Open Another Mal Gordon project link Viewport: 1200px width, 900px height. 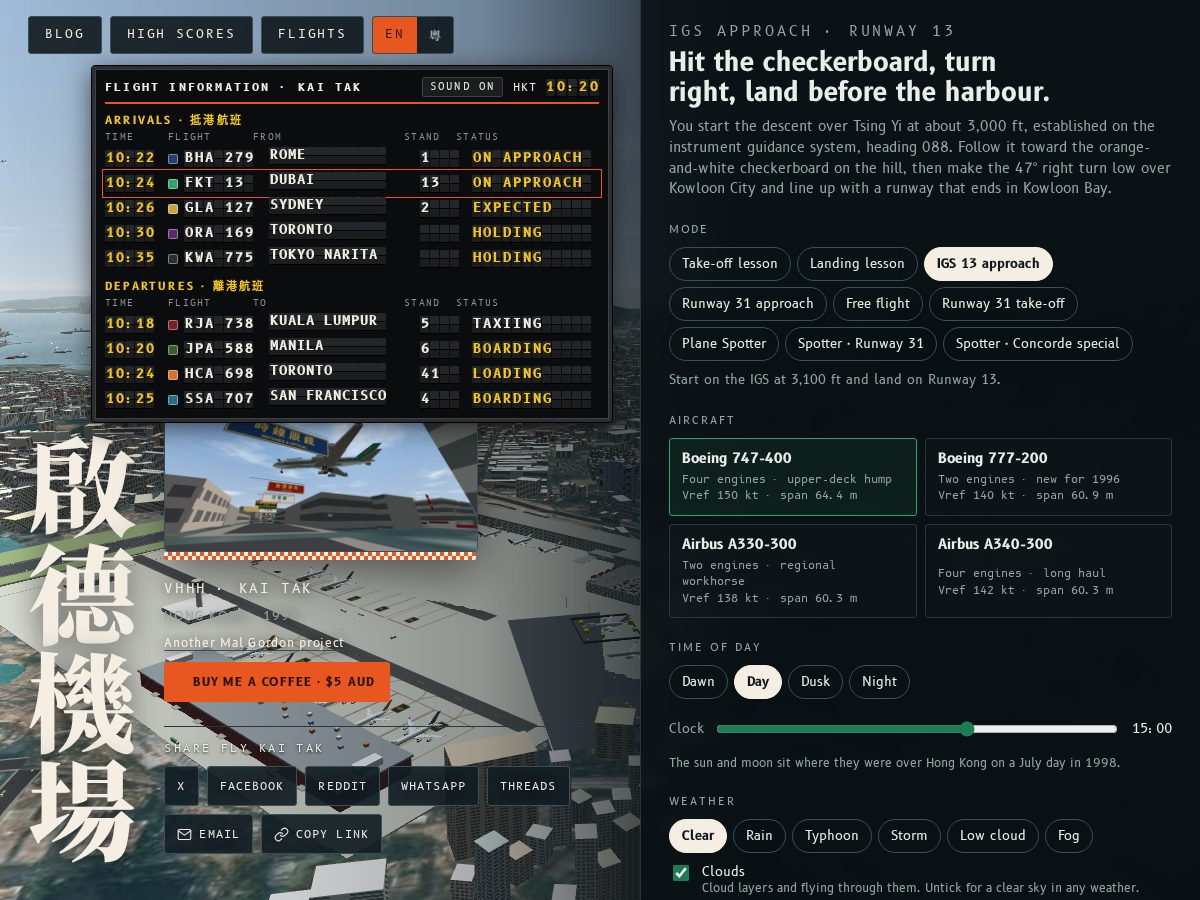254,643
